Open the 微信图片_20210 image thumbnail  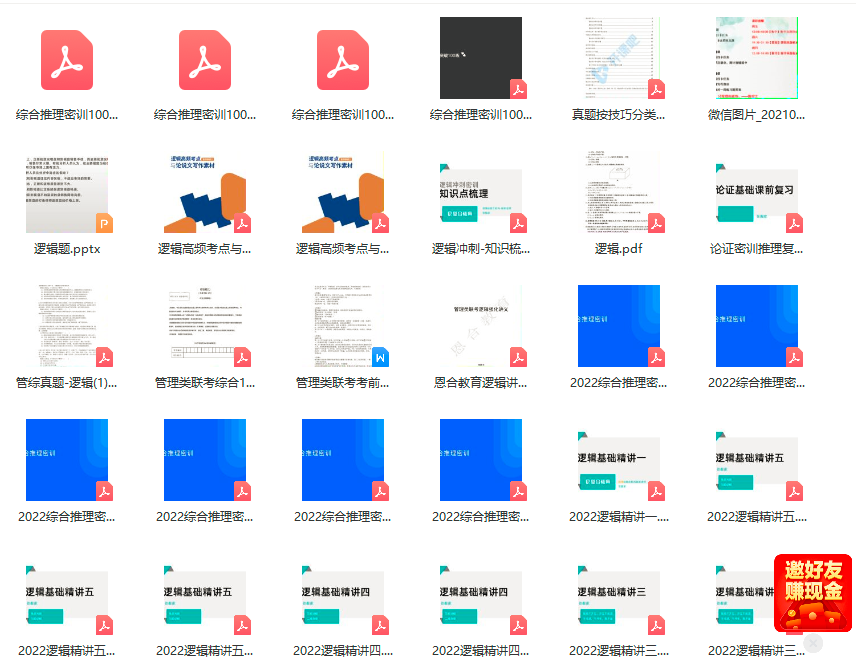(x=756, y=60)
